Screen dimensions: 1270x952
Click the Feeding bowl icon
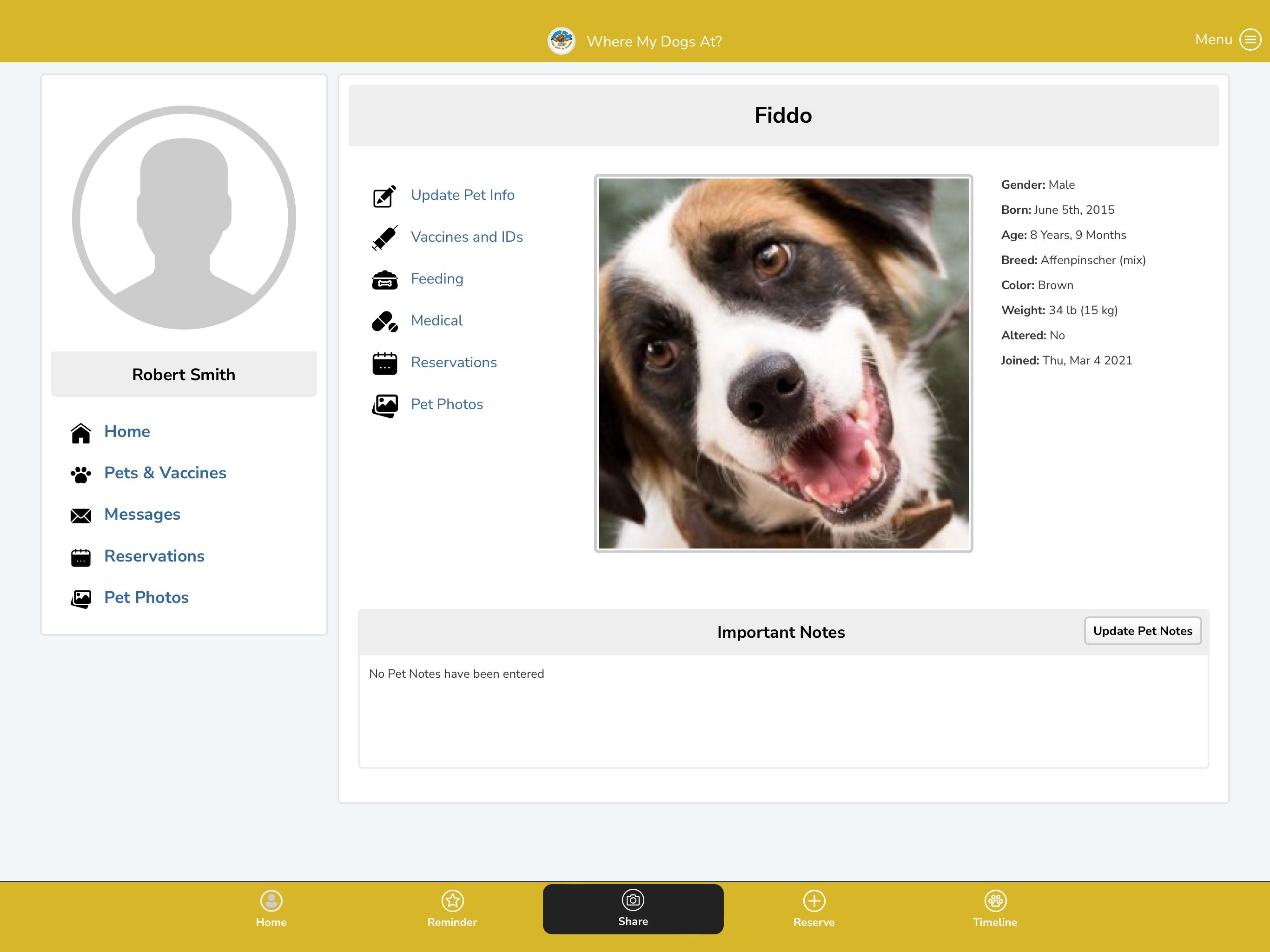click(x=385, y=280)
